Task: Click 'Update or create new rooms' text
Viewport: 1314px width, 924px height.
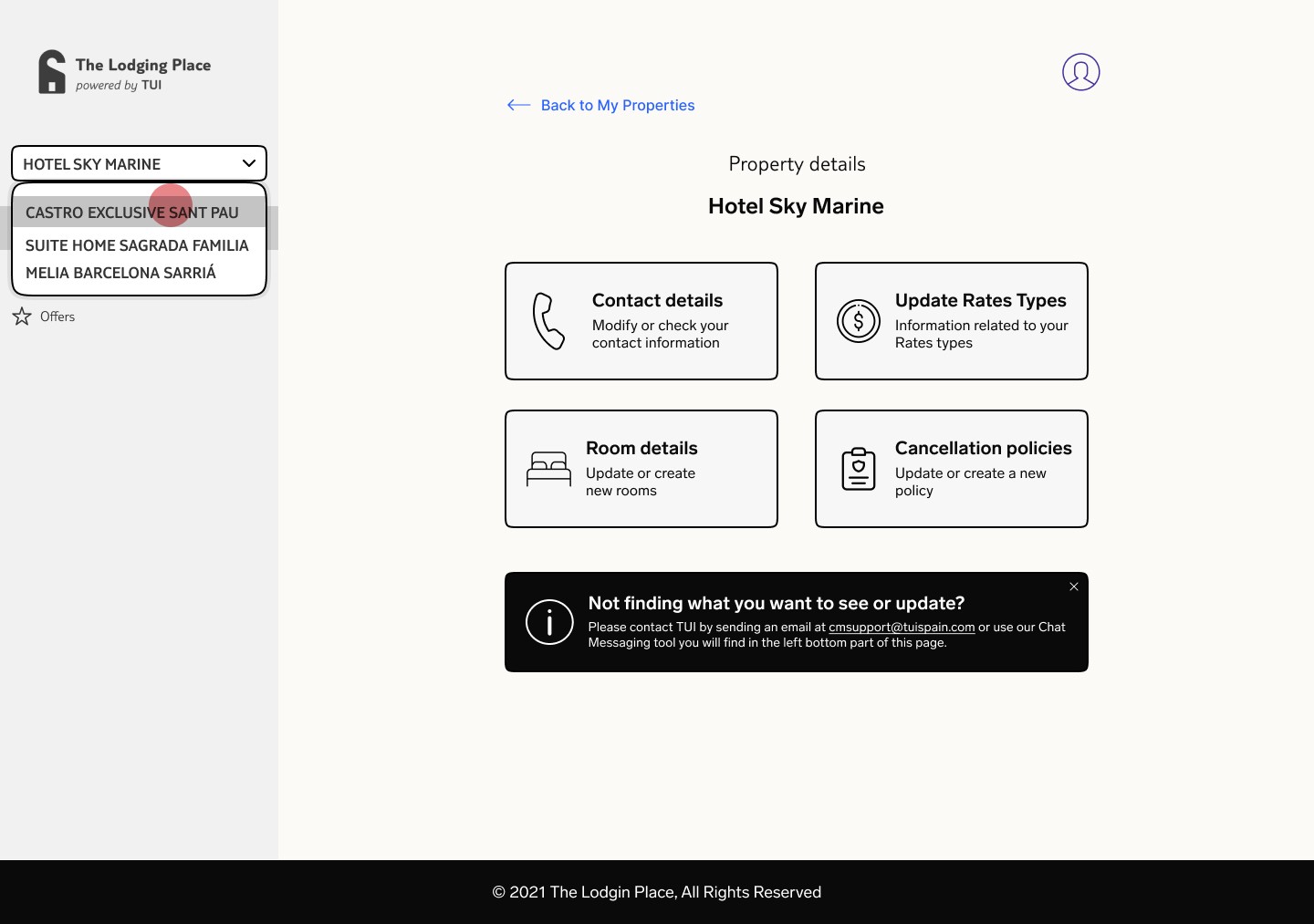Action: [641, 482]
